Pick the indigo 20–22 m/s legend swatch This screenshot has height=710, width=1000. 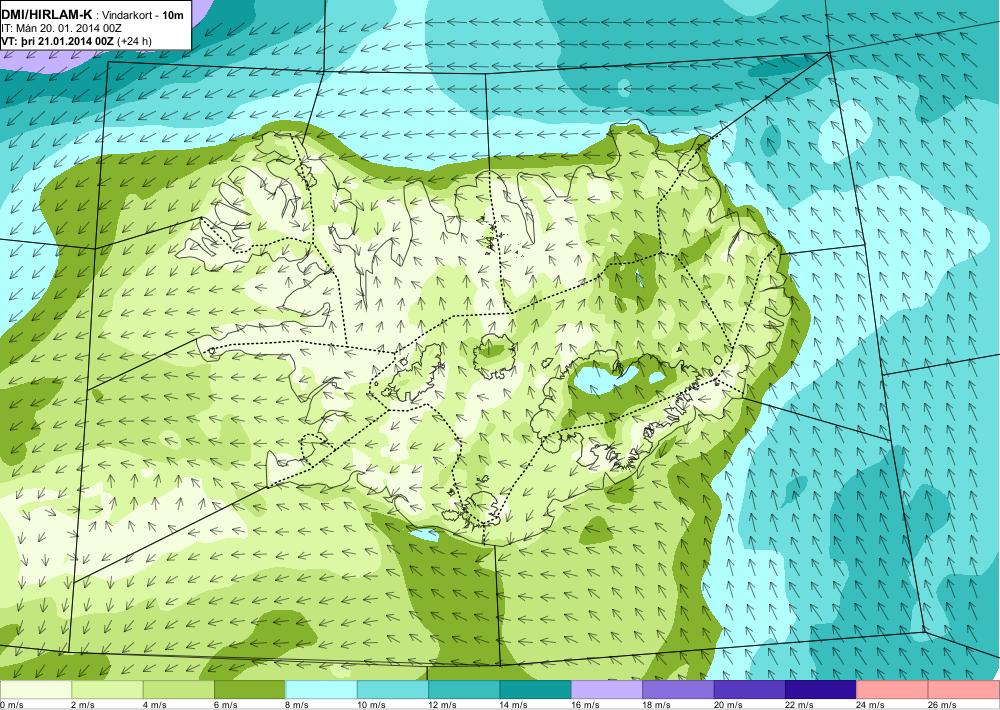click(x=750, y=690)
